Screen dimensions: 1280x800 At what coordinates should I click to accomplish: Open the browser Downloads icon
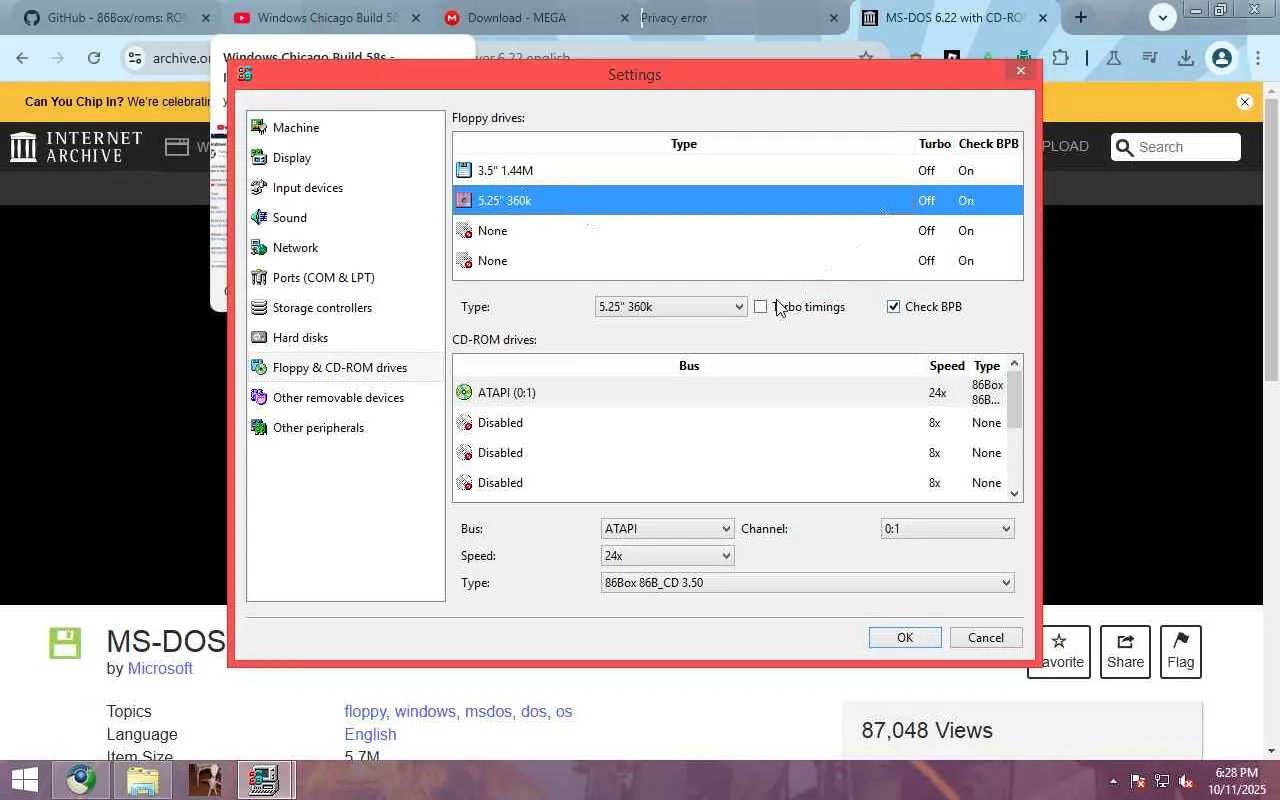[x=1186, y=58]
